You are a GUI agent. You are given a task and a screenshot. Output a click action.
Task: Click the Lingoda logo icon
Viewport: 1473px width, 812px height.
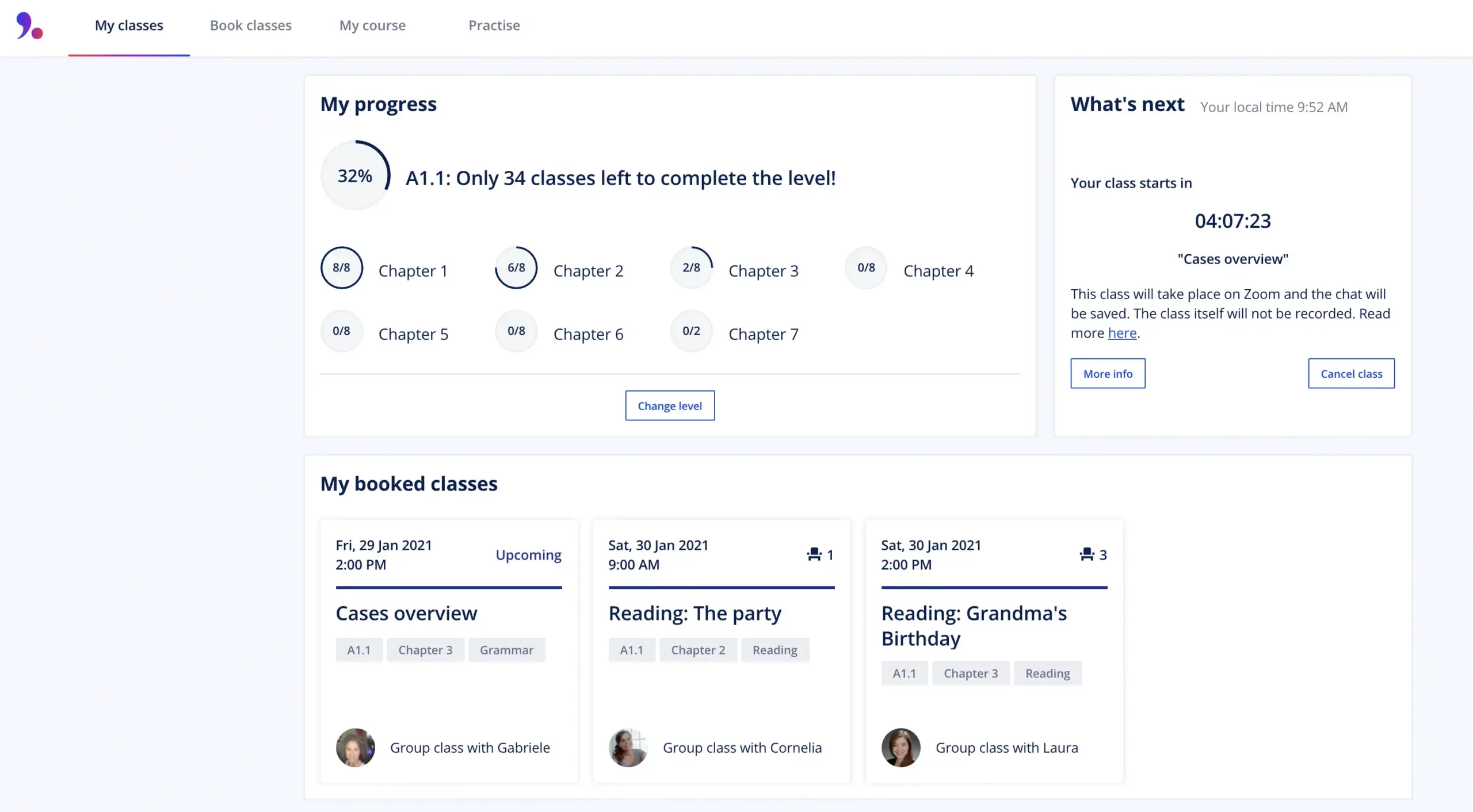(29, 25)
